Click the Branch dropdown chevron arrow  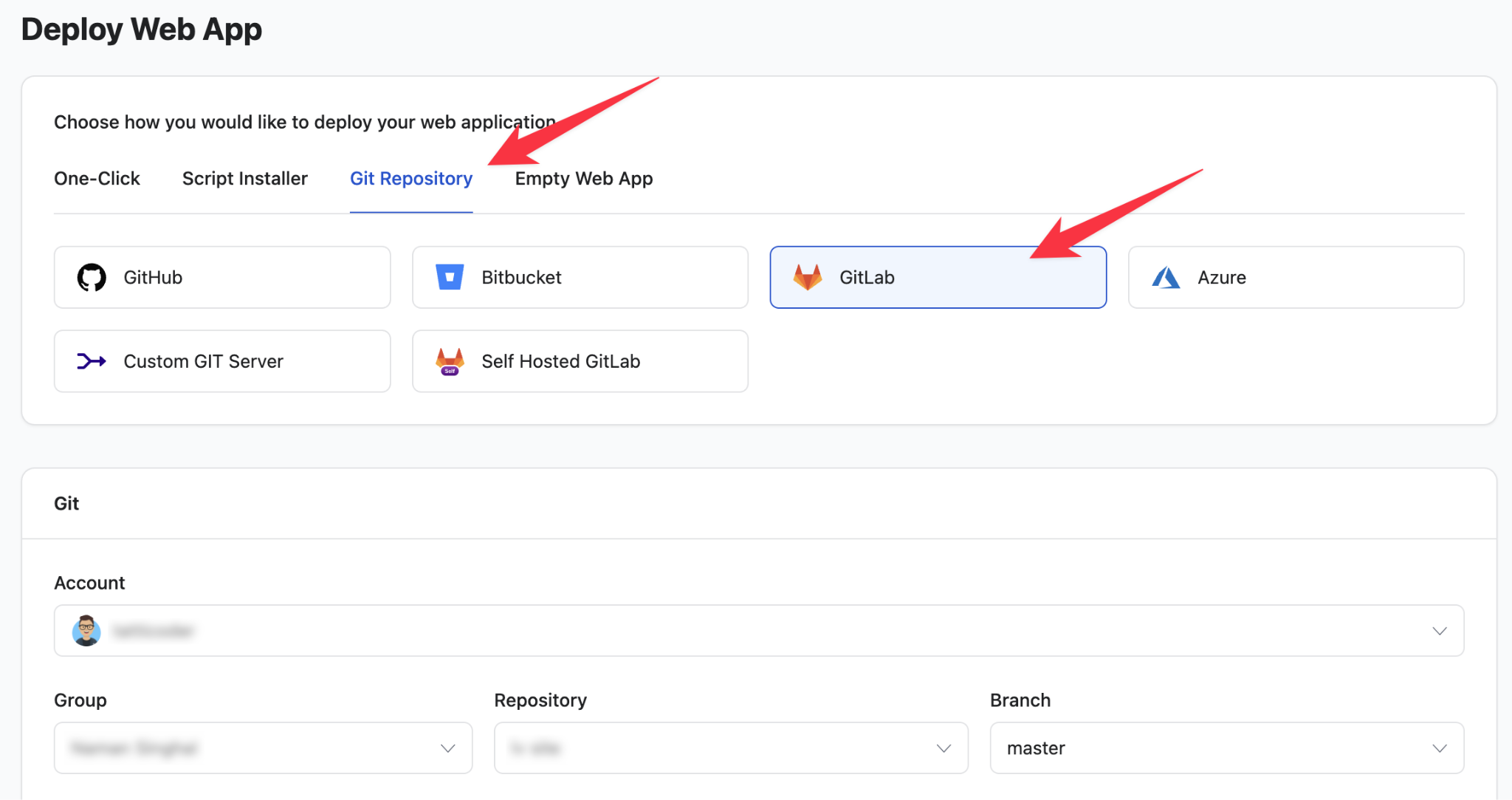pos(1440,748)
